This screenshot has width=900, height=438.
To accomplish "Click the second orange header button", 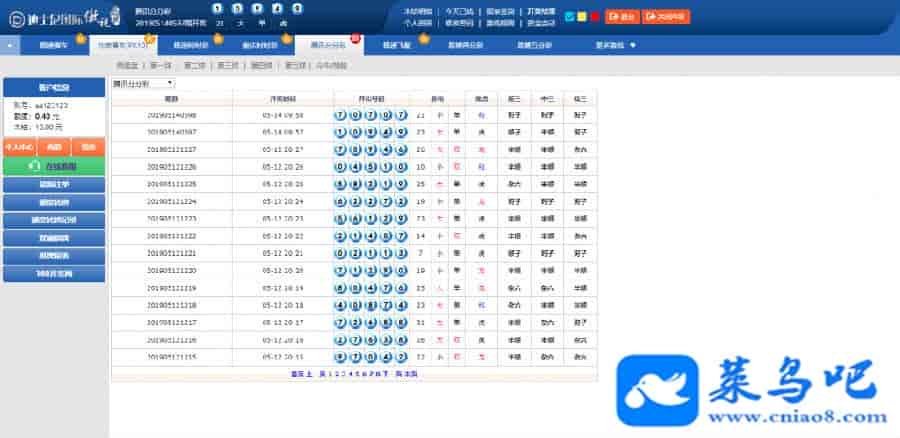I will tap(665, 17).
